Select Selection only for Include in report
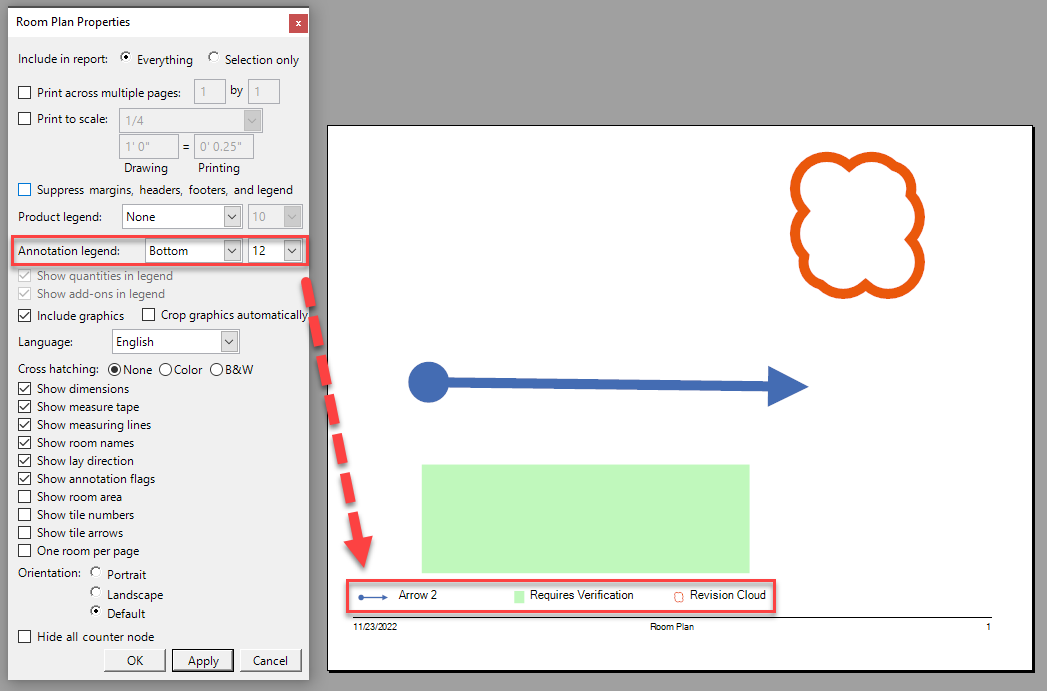This screenshot has width=1047, height=691. [x=212, y=57]
